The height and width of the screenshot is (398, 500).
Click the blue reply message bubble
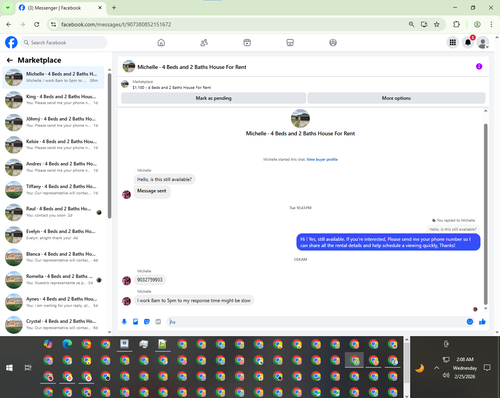coord(388,242)
